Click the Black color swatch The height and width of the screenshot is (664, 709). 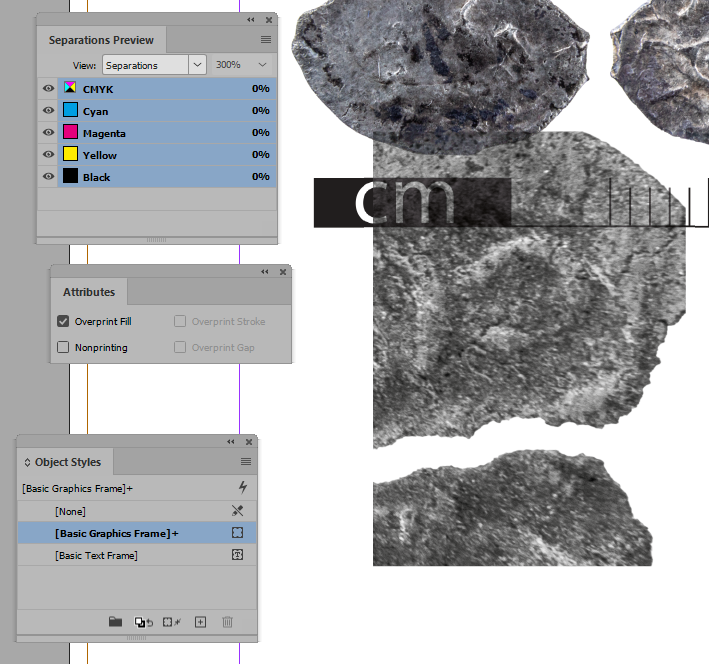click(70, 176)
